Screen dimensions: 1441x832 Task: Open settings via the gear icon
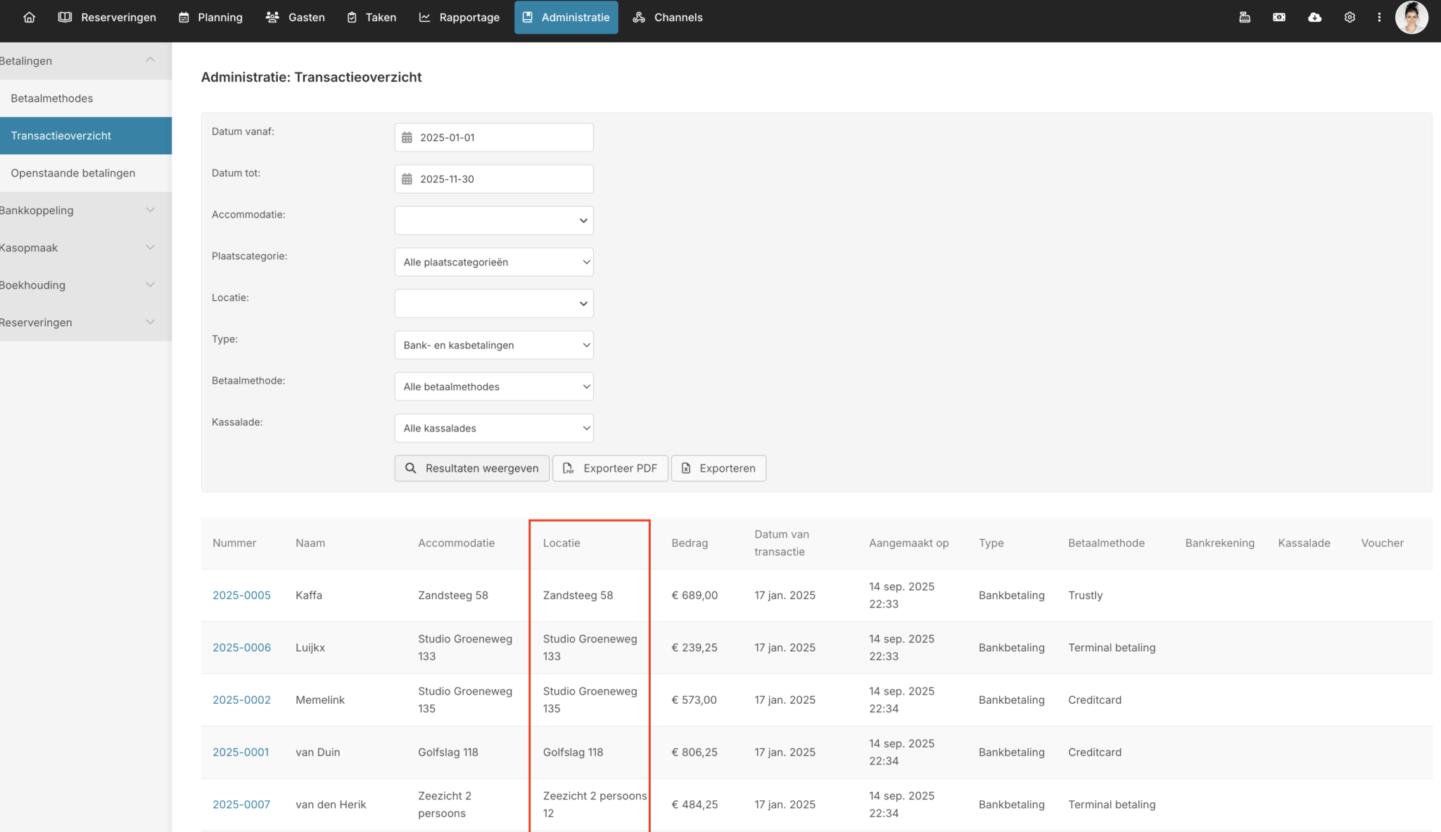point(1349,17)
